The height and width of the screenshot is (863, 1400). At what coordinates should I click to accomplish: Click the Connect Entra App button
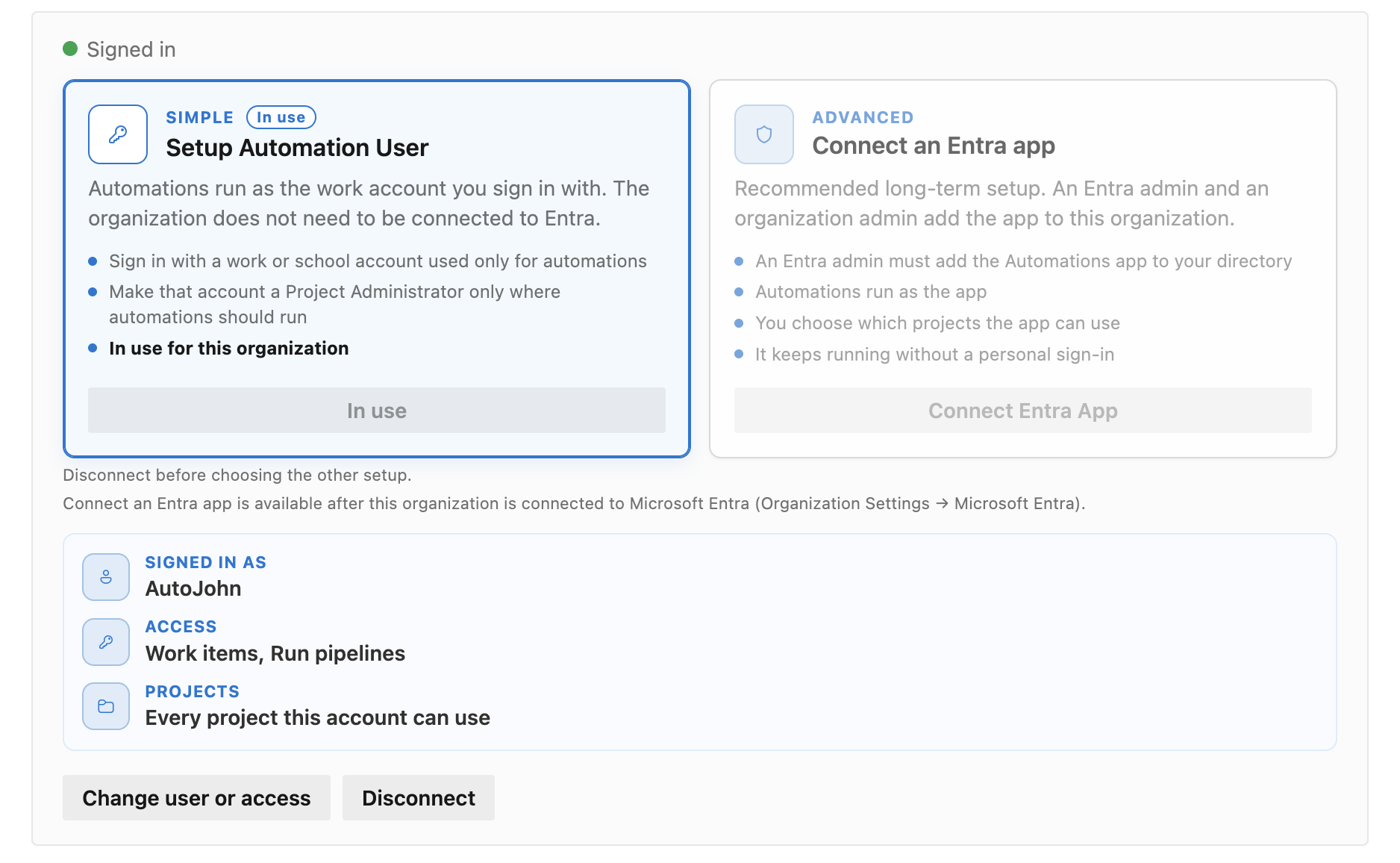tap(1023, 410)
